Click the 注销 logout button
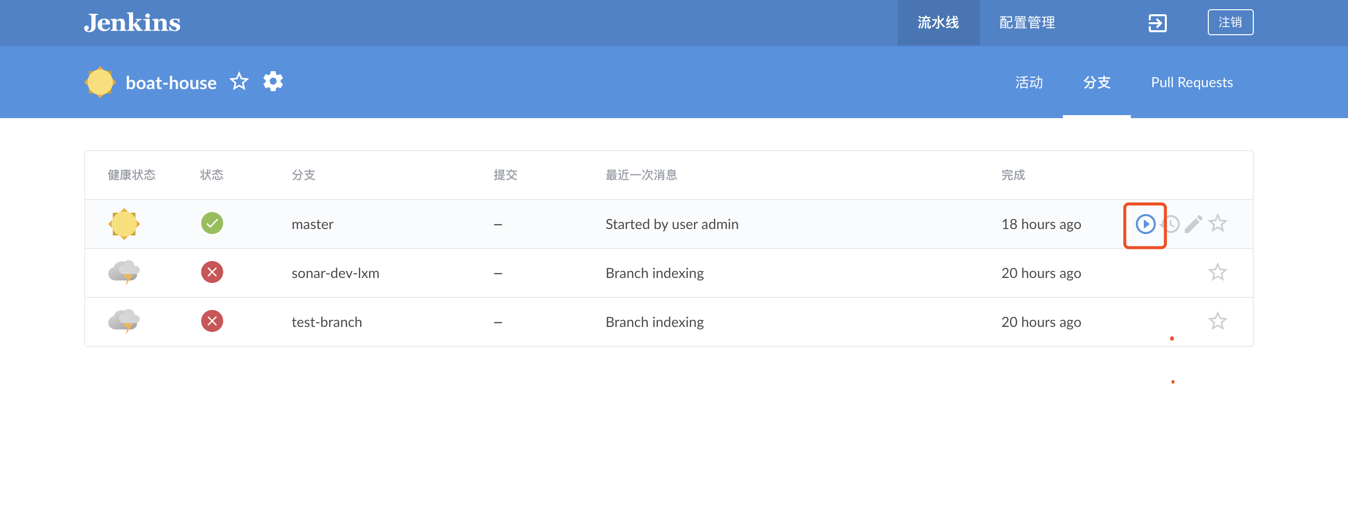The width and height of the screenshot is (1348, 531). coord(1230,22)
